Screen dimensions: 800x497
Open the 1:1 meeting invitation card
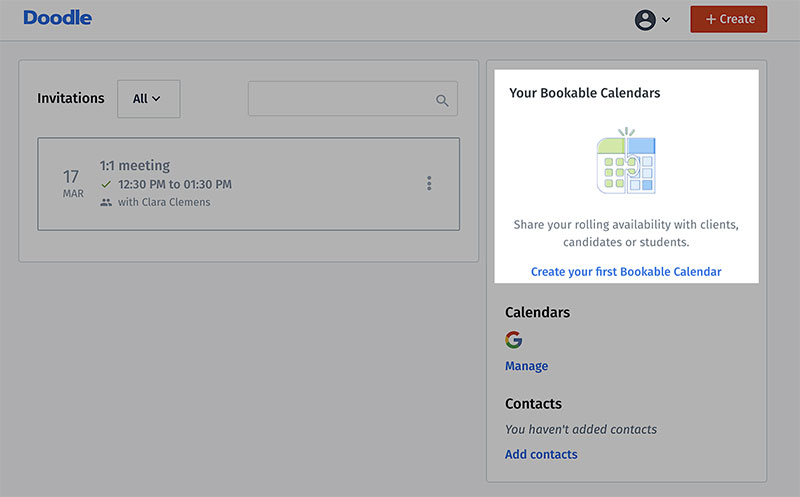point(248,184)
